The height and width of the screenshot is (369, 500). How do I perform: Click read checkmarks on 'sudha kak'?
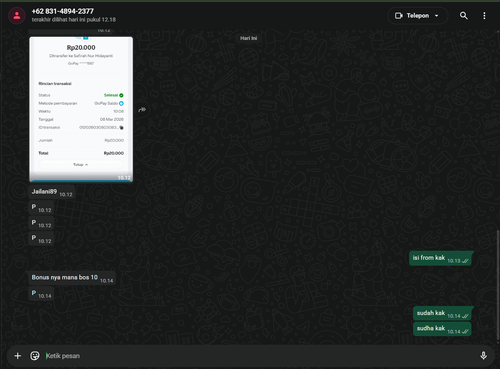coord(465,331)
